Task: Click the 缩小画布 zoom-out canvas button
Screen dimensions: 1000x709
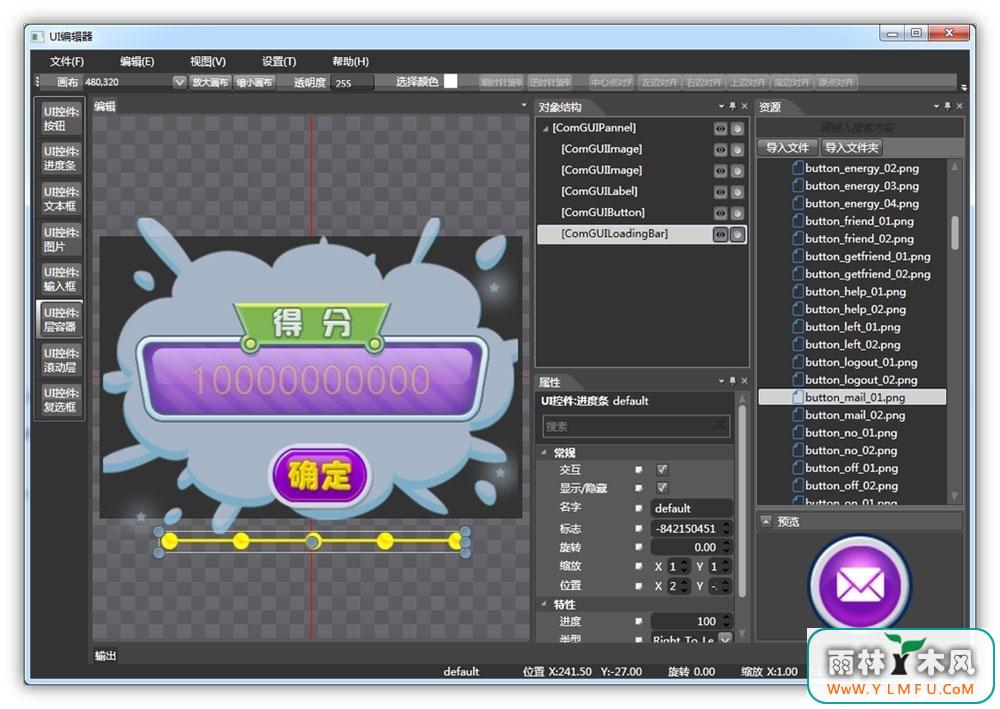Action: [x=254, y=82]
